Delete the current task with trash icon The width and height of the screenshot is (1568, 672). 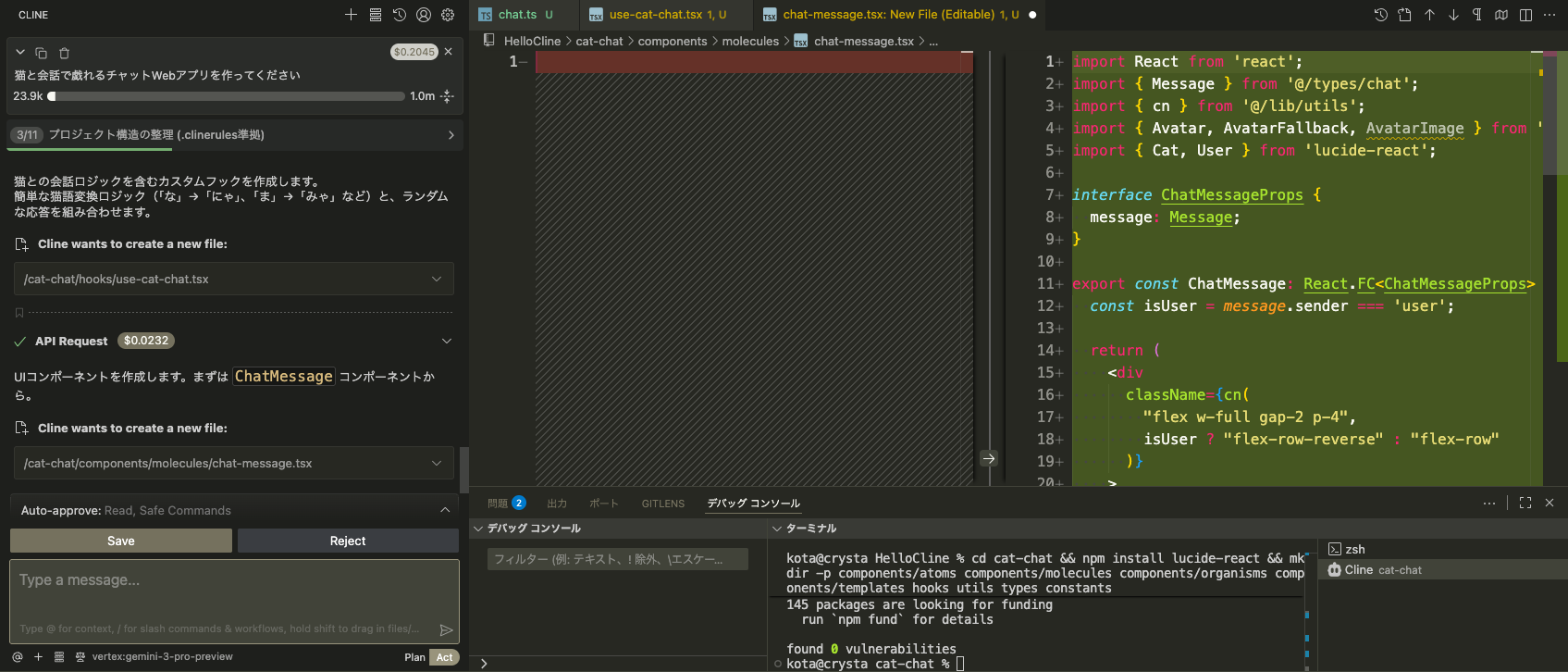pos(64,53)
